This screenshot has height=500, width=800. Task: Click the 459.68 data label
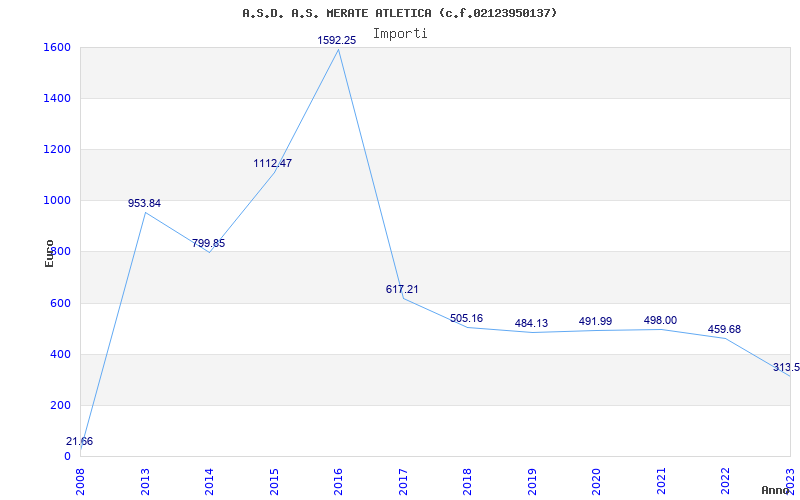[724, 329]
